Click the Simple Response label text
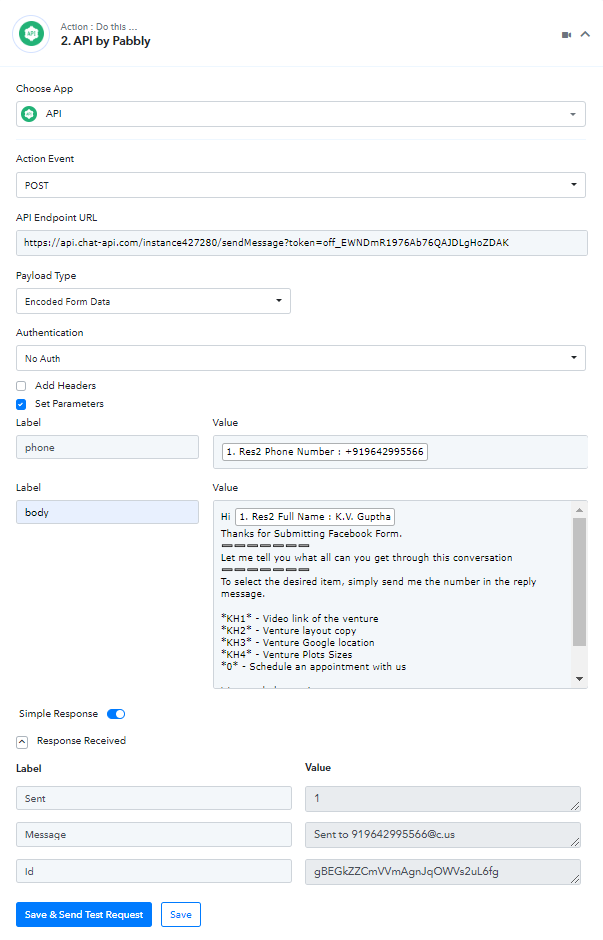Screen dimensions: 603x940 click(x=58, y=713)
